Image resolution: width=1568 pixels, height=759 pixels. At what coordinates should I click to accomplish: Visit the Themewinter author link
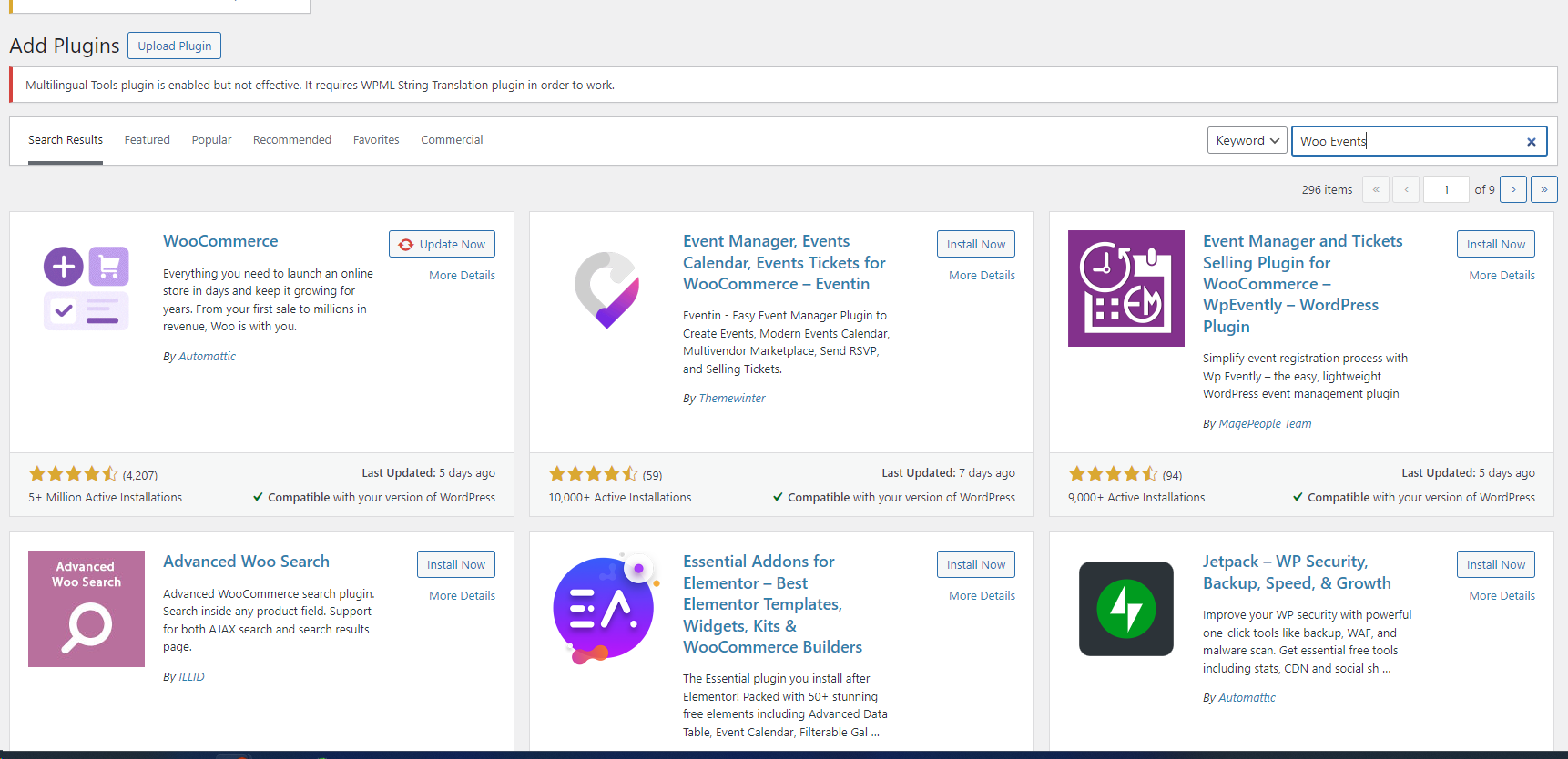(x=732, y=399)
